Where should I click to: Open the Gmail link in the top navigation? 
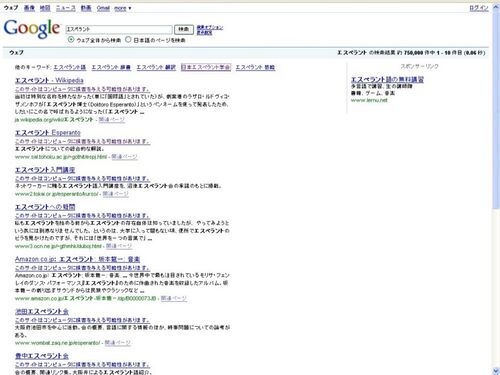(103, 8)
